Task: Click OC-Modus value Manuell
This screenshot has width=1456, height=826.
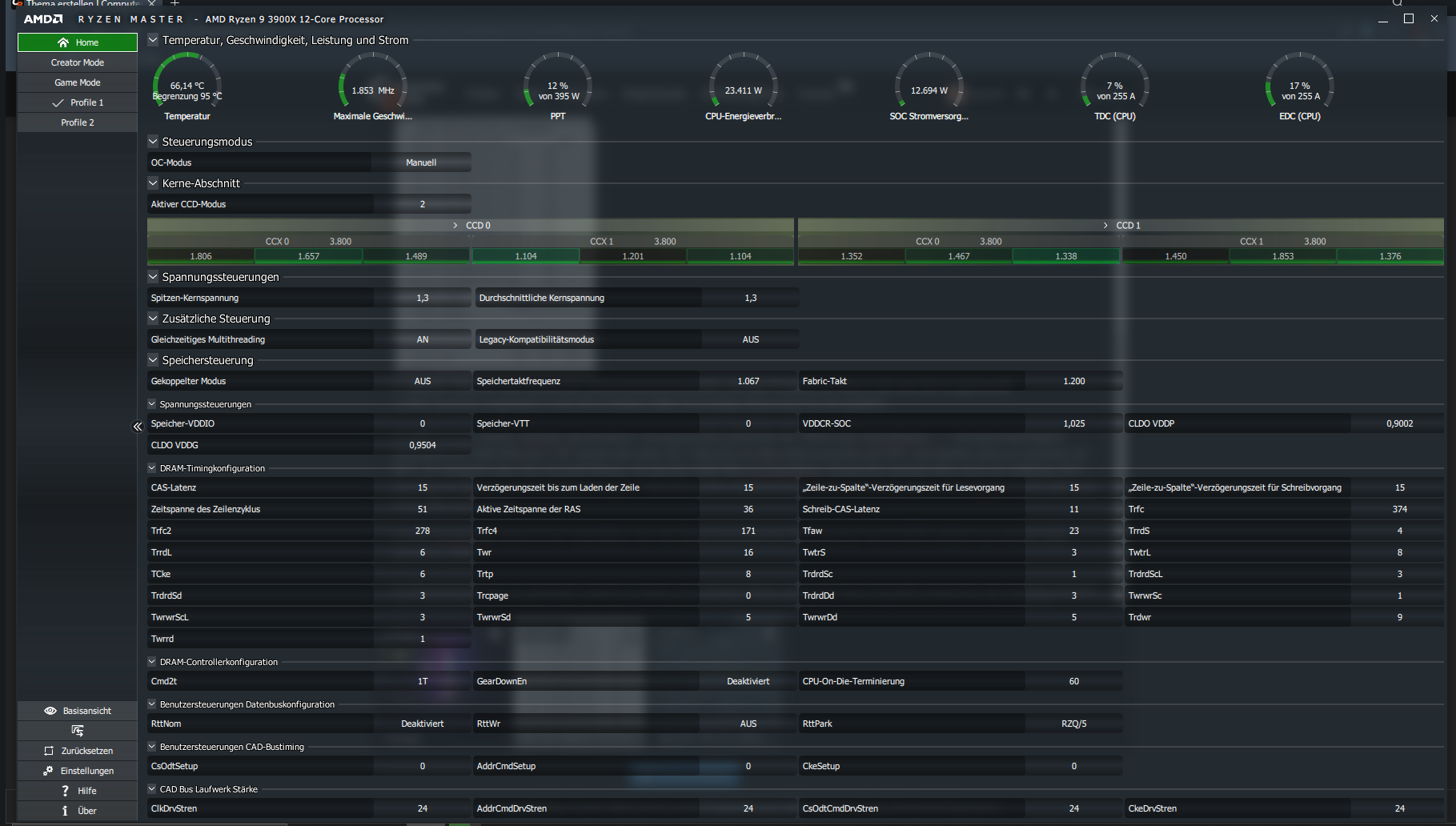Action: coord(421,162)
